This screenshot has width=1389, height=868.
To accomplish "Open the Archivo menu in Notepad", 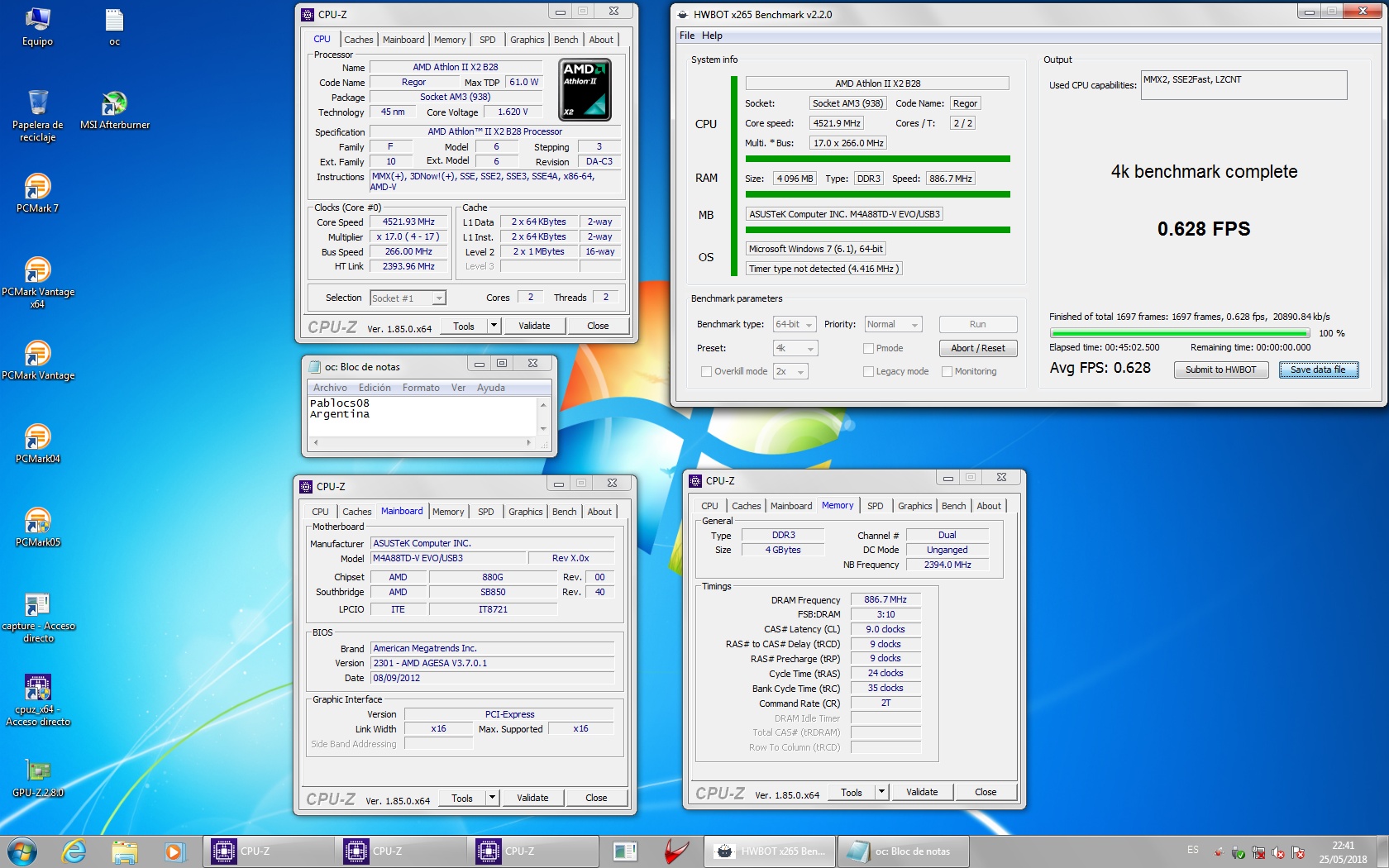I will 330,388.
